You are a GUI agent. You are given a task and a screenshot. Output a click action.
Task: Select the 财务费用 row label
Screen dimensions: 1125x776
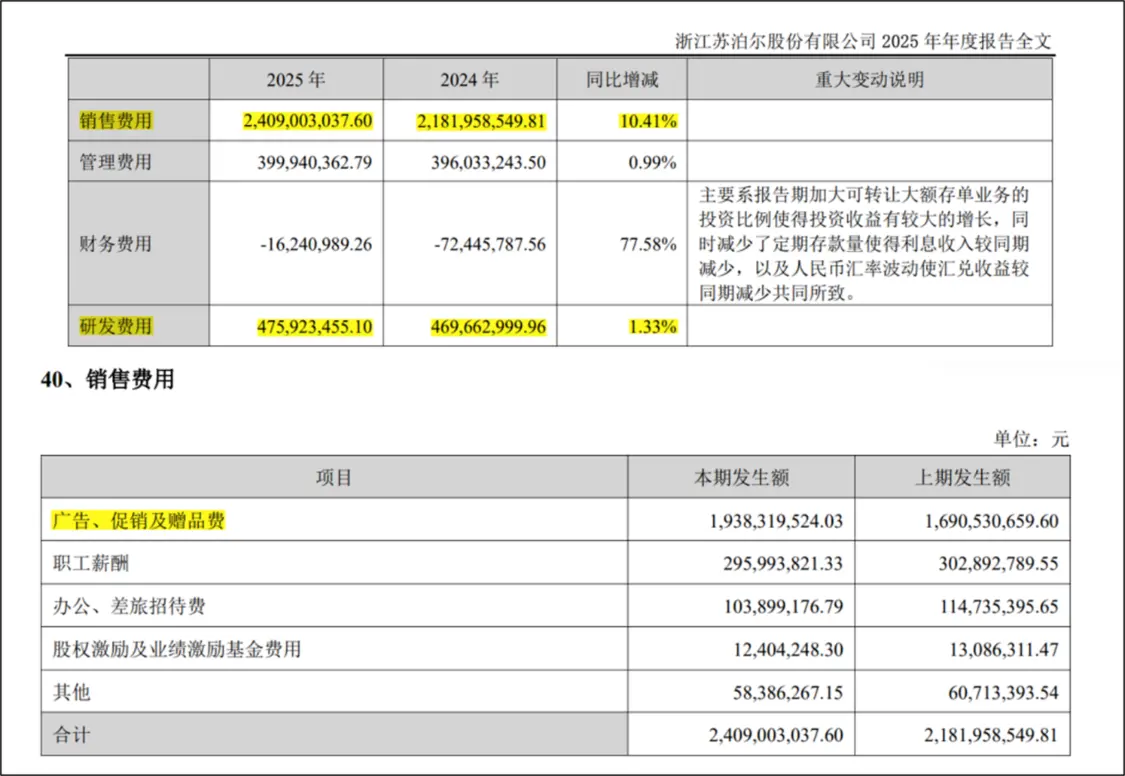coord(116,244)
